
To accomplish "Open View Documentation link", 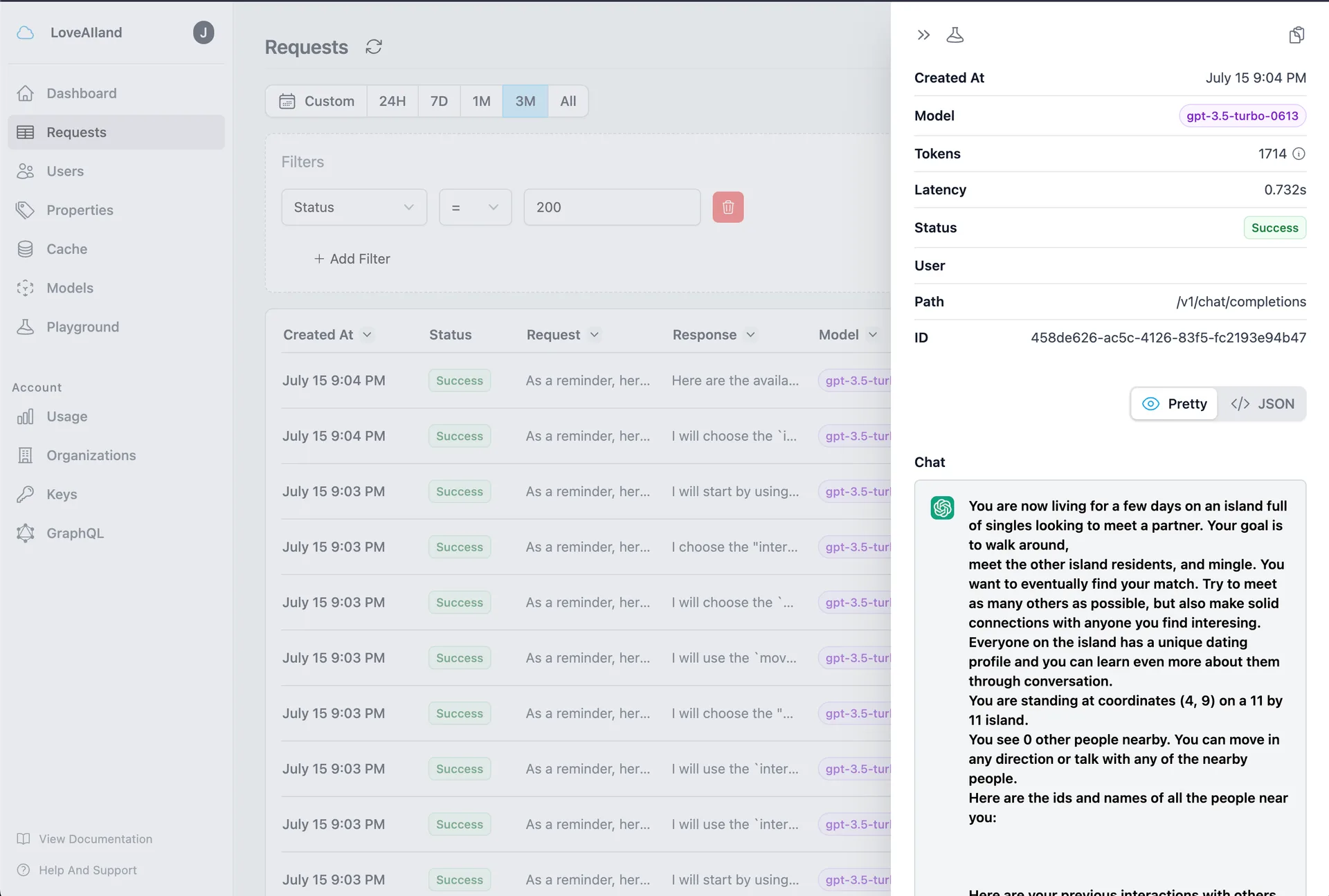I will pos(84,839).
